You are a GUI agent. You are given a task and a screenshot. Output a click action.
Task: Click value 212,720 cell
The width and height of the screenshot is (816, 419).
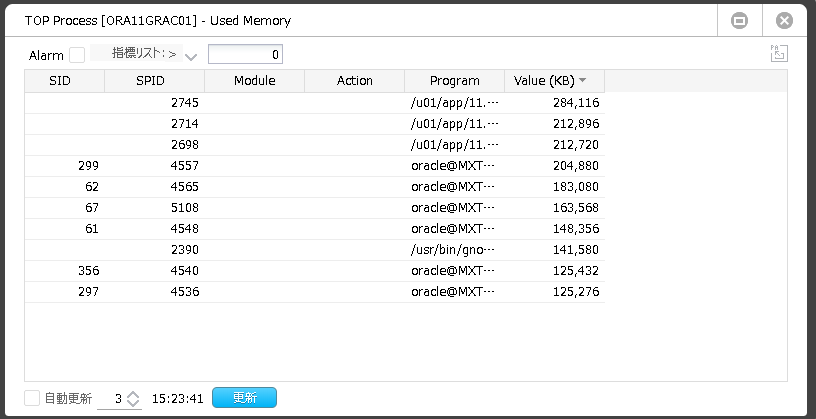click(554, 145)
